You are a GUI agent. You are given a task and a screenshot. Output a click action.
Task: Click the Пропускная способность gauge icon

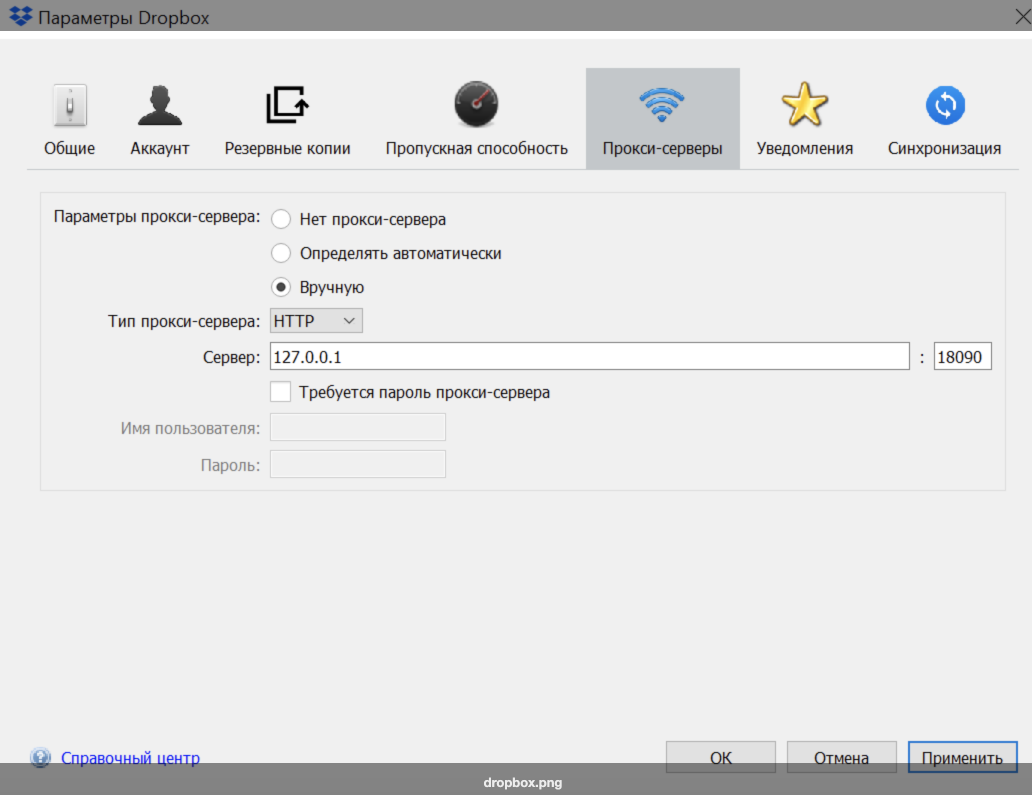pos(475,105)
